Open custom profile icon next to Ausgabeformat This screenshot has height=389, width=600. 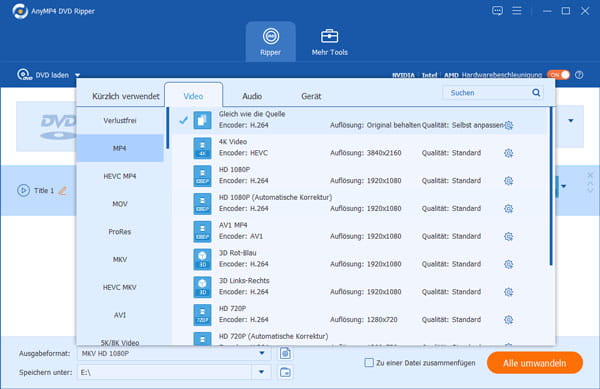pos(285,353)
